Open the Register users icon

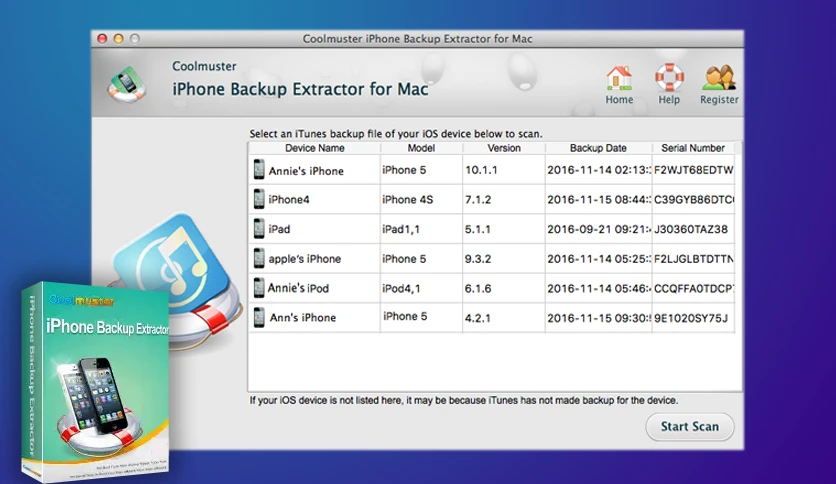coord(719,78)
